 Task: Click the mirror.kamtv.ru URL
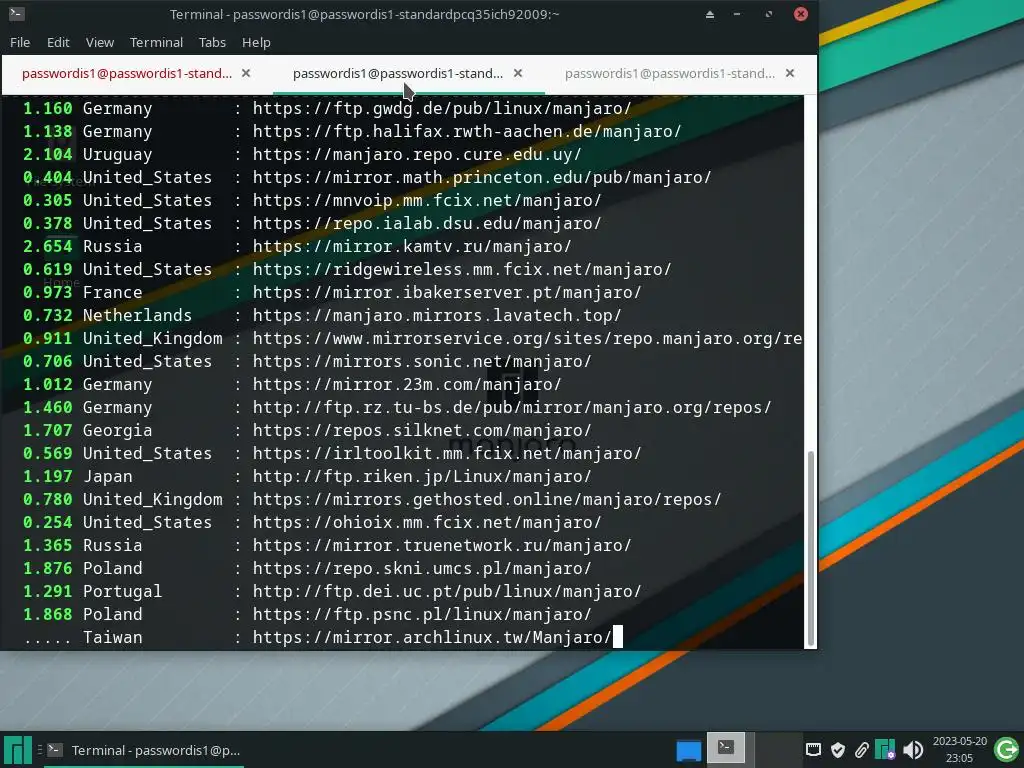click(x=412, y=246)
